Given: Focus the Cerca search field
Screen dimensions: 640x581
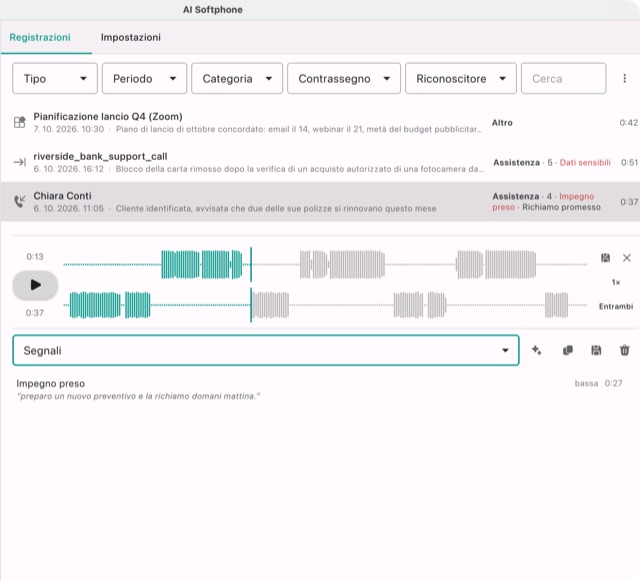Looking at the screenshot, I should pos(563,78).
